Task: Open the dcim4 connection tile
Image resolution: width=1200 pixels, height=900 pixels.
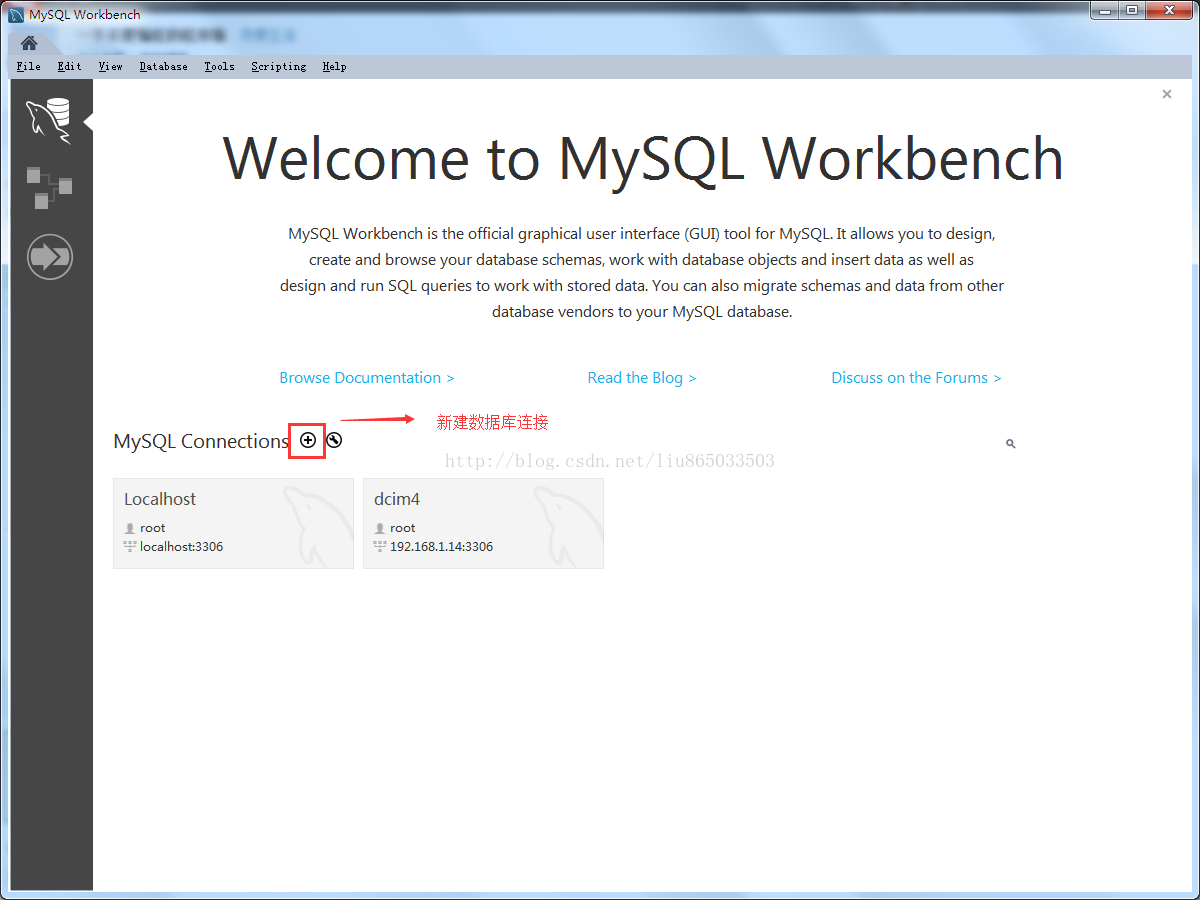Action: point(483,523)
